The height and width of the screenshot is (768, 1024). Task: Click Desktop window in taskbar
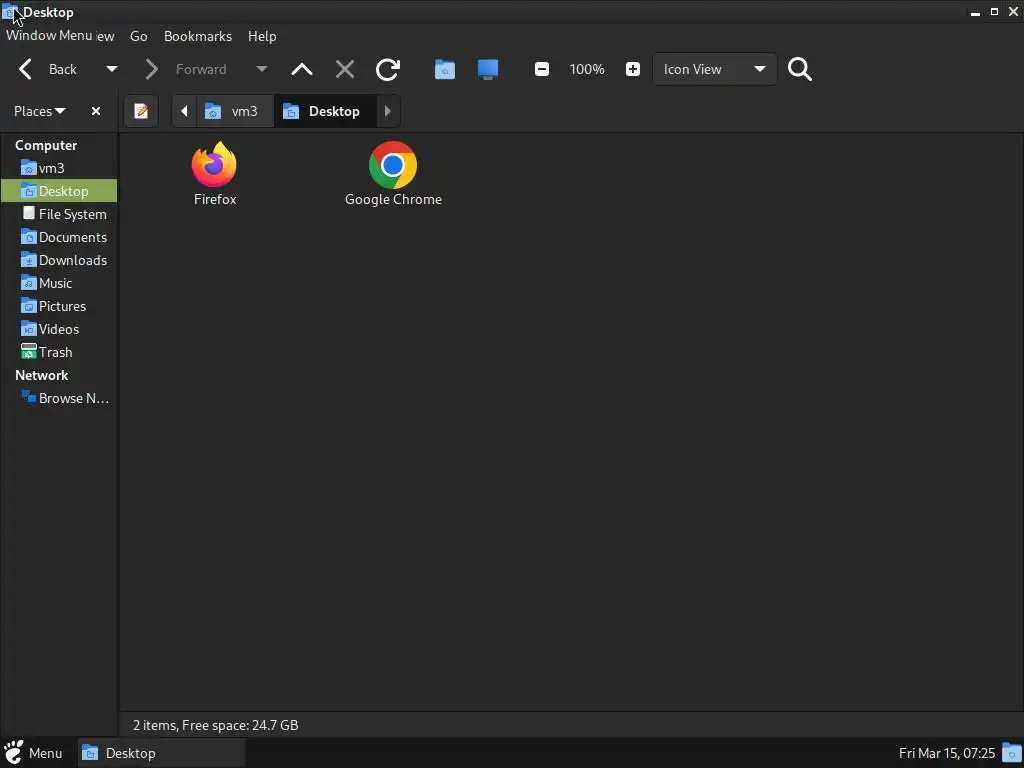coord(161,753)
